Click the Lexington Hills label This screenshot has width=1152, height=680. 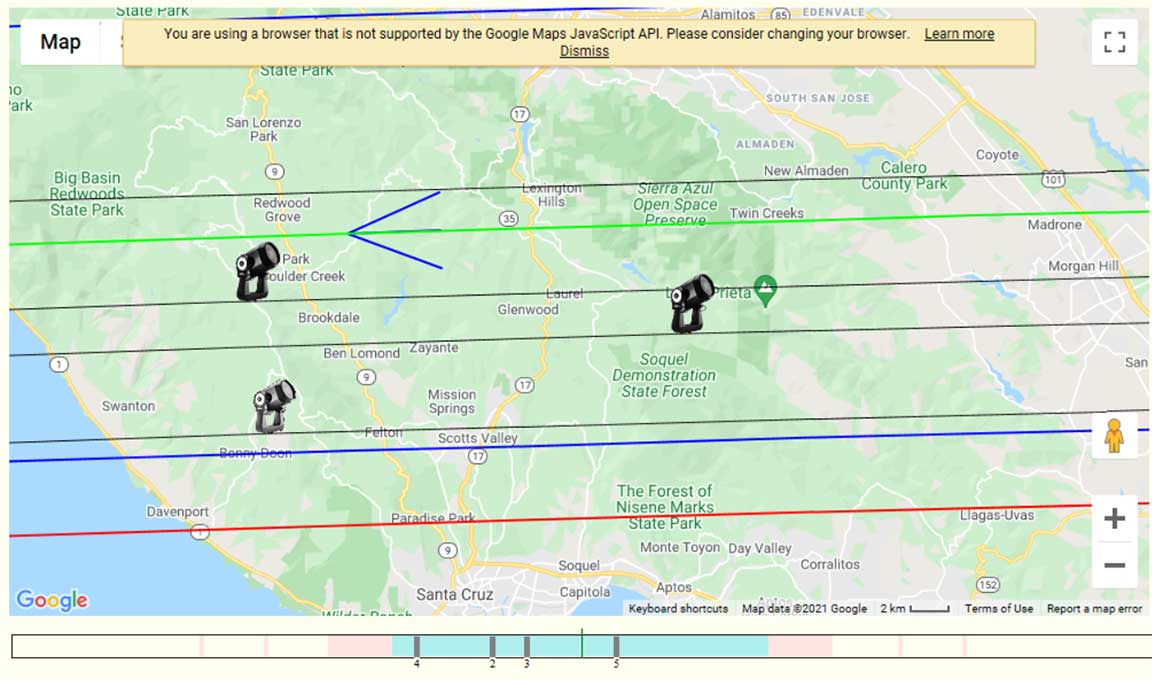pyautogui.click(x=552, y=195)
